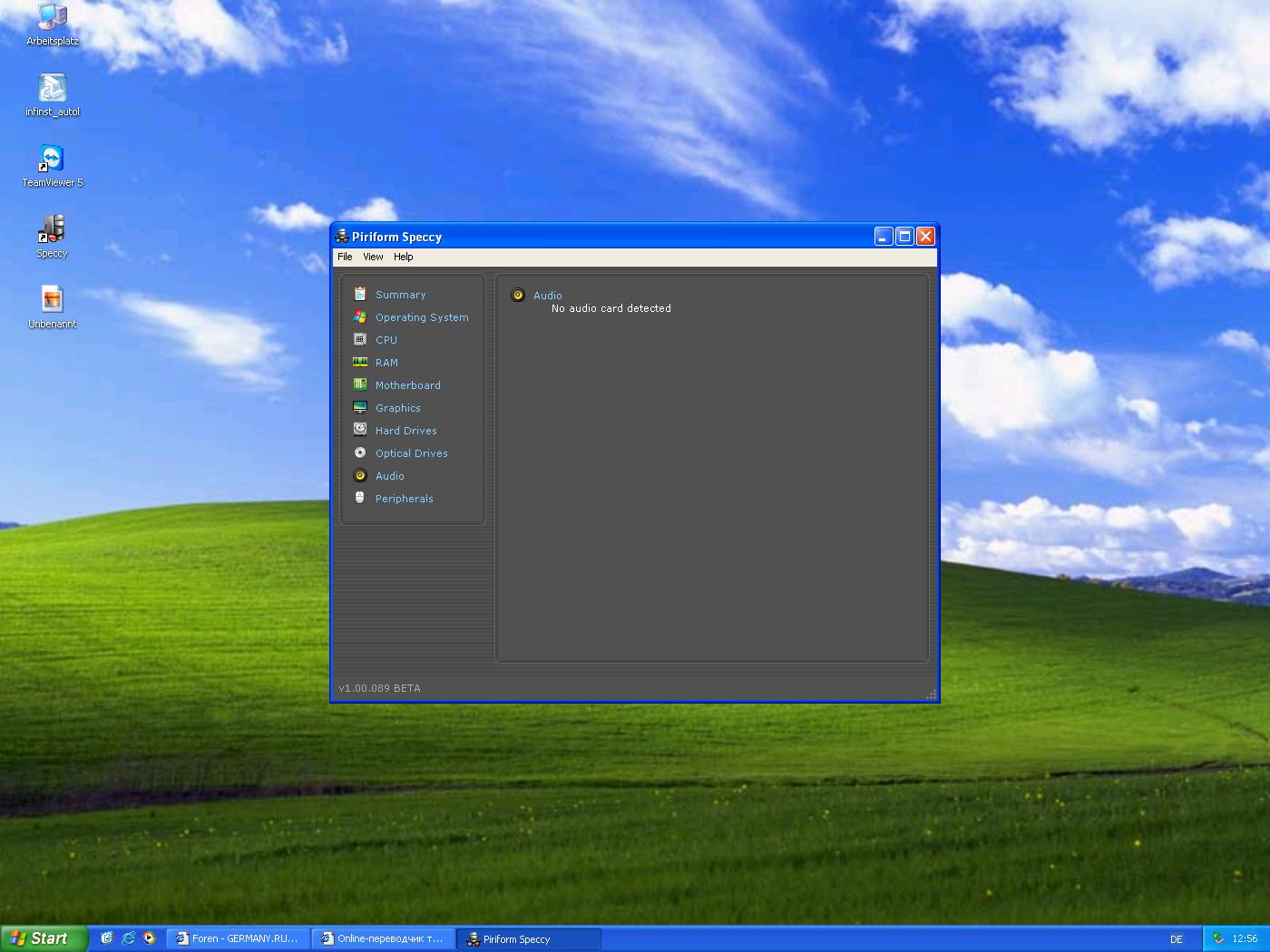Image resolution: width=1270 pixels, height=952 pixels.
Task: Click the Show Desktop quick launch icon
Action: [107, 938]
